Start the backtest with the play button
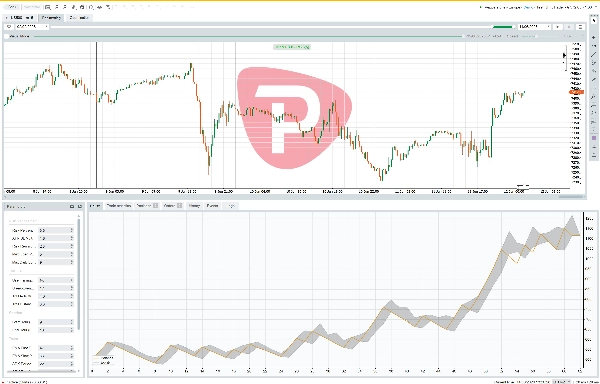This screenshot has height=384, width=600. pos(558,27)
